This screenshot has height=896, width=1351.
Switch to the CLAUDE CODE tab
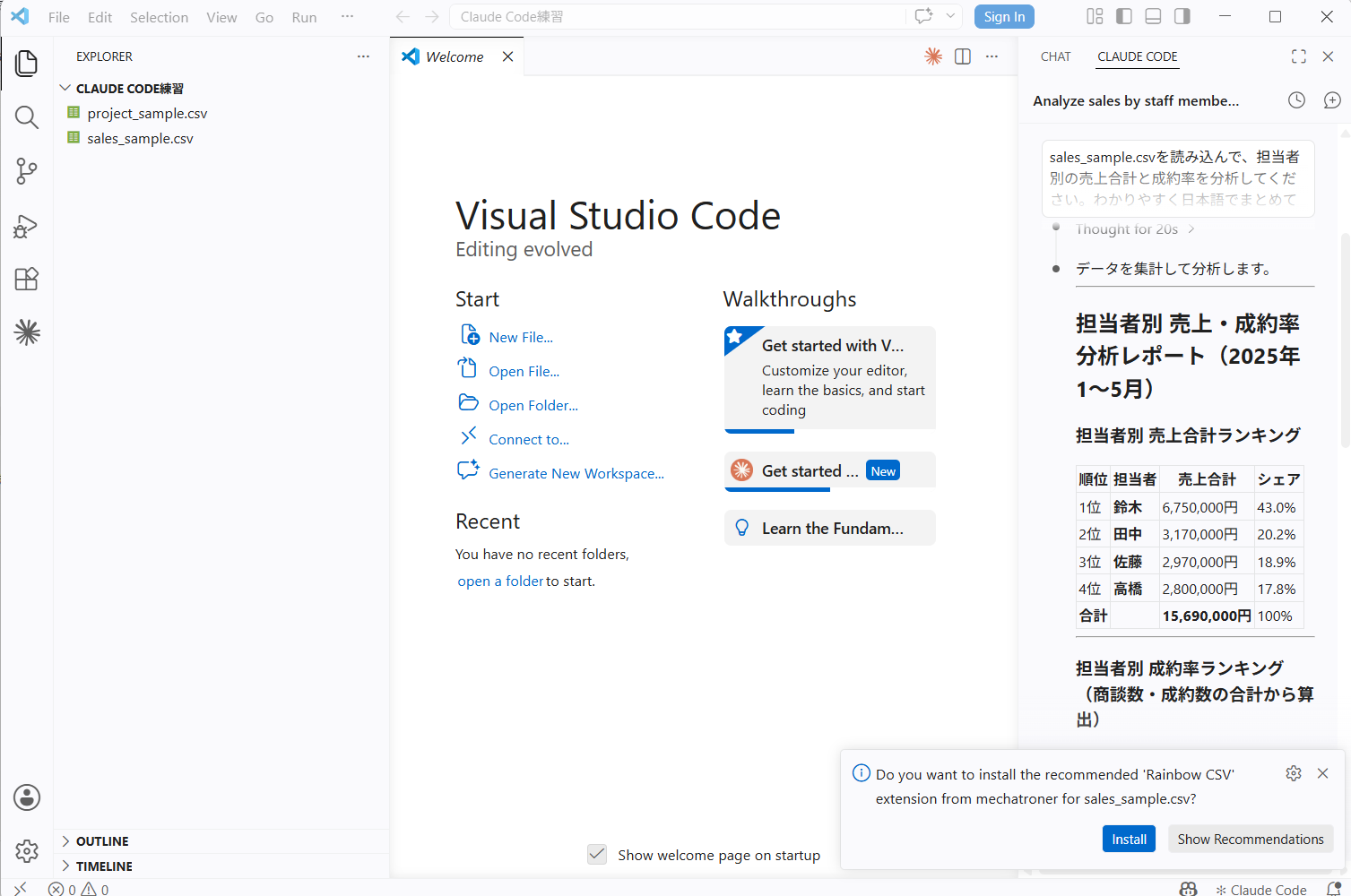coord(1138,56)
